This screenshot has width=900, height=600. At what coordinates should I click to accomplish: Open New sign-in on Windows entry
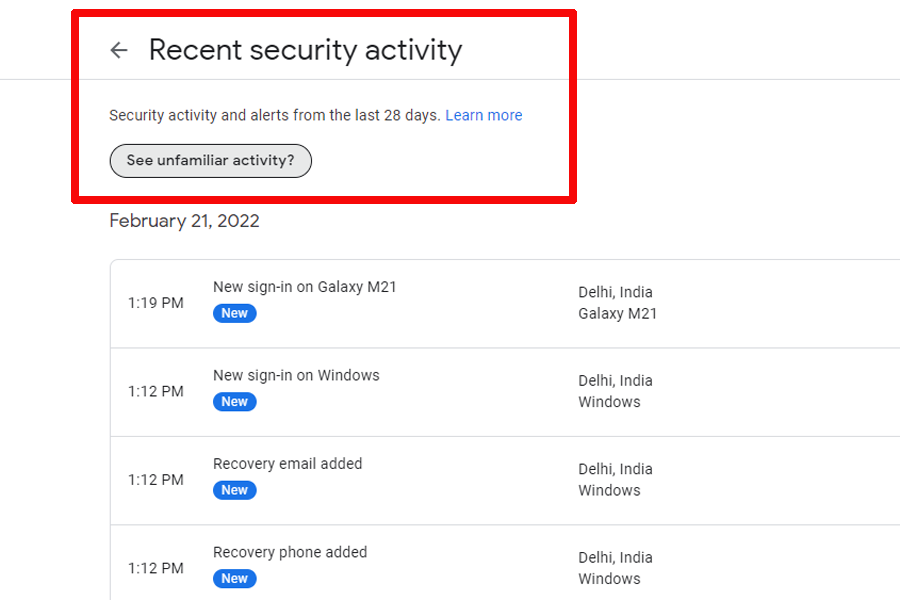pyautogui.click(x=296, y=376)
